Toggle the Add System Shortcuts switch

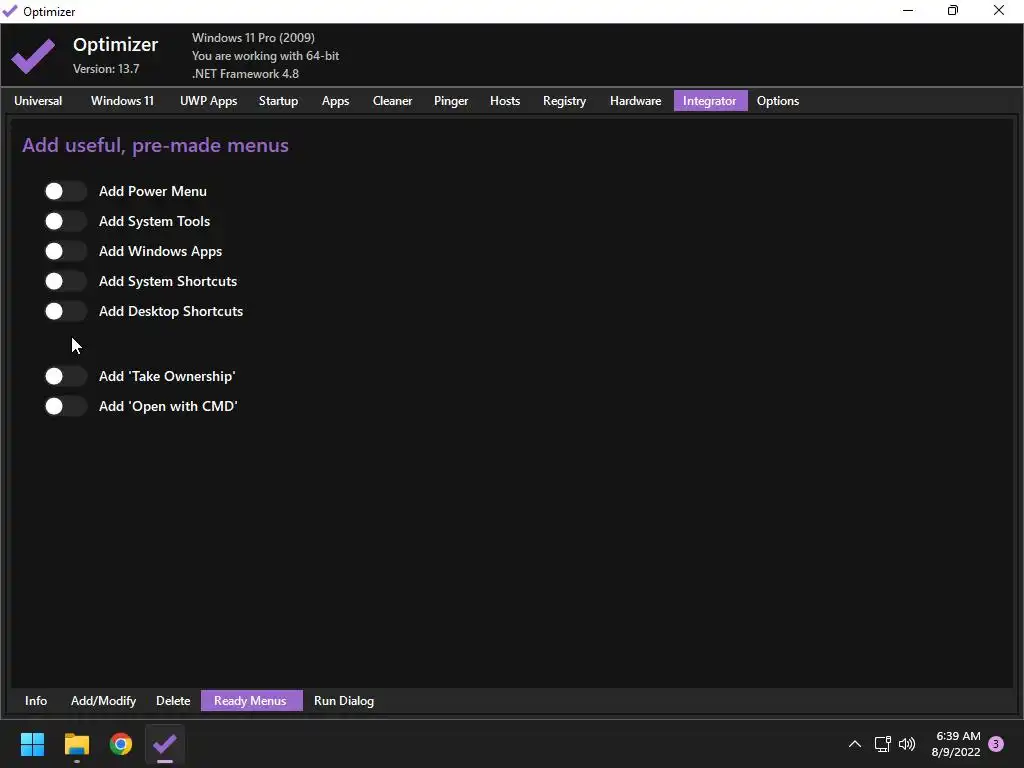65,281
